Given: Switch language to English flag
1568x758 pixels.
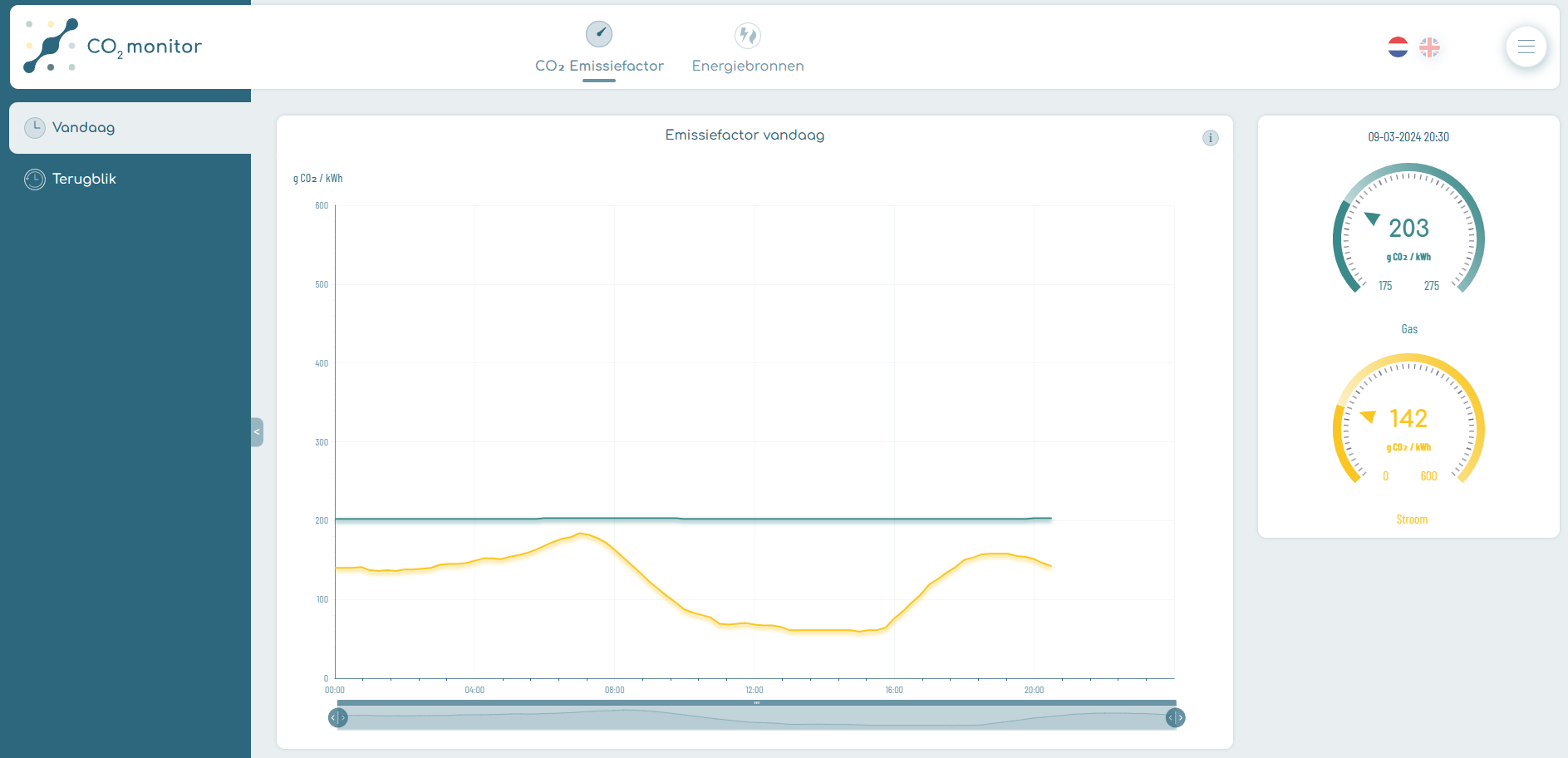Looking at the screenshot, I should pos(1429,47).
